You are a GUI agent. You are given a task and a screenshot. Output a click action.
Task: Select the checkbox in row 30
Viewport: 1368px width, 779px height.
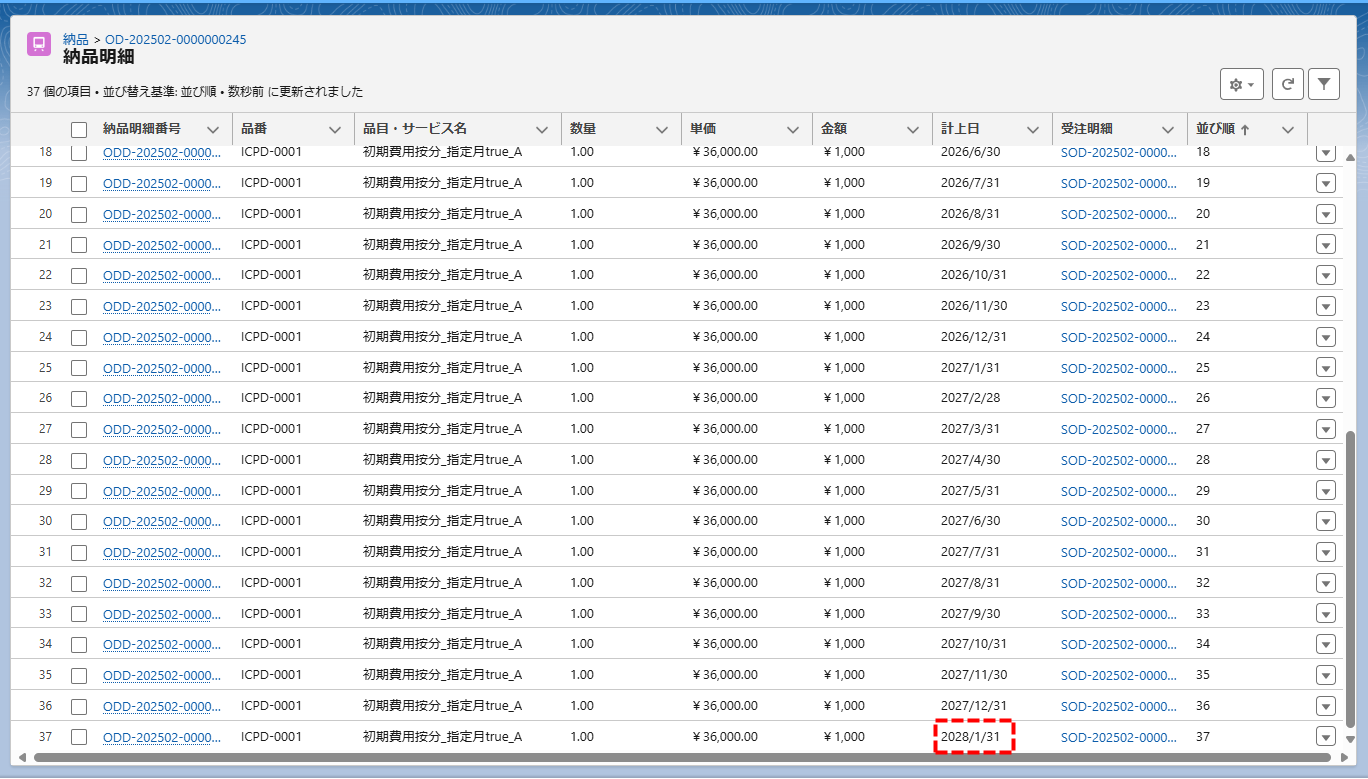tap(79, 521)
